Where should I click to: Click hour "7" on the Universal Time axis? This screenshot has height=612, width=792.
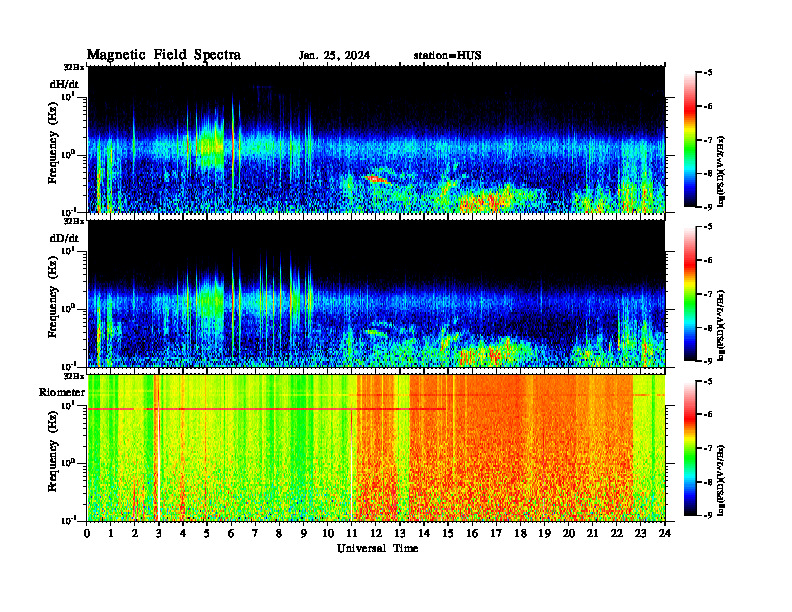255,533
